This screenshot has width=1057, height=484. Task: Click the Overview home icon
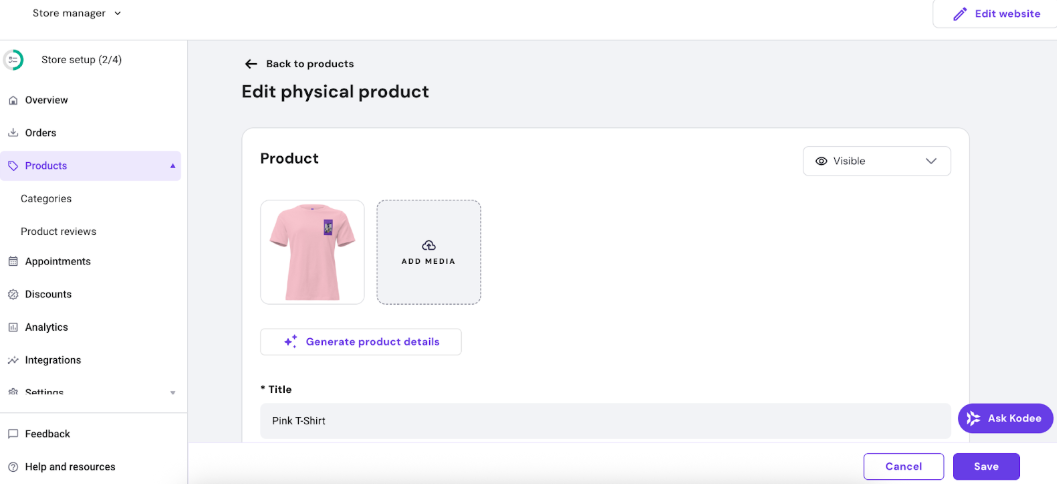point(13,100)
